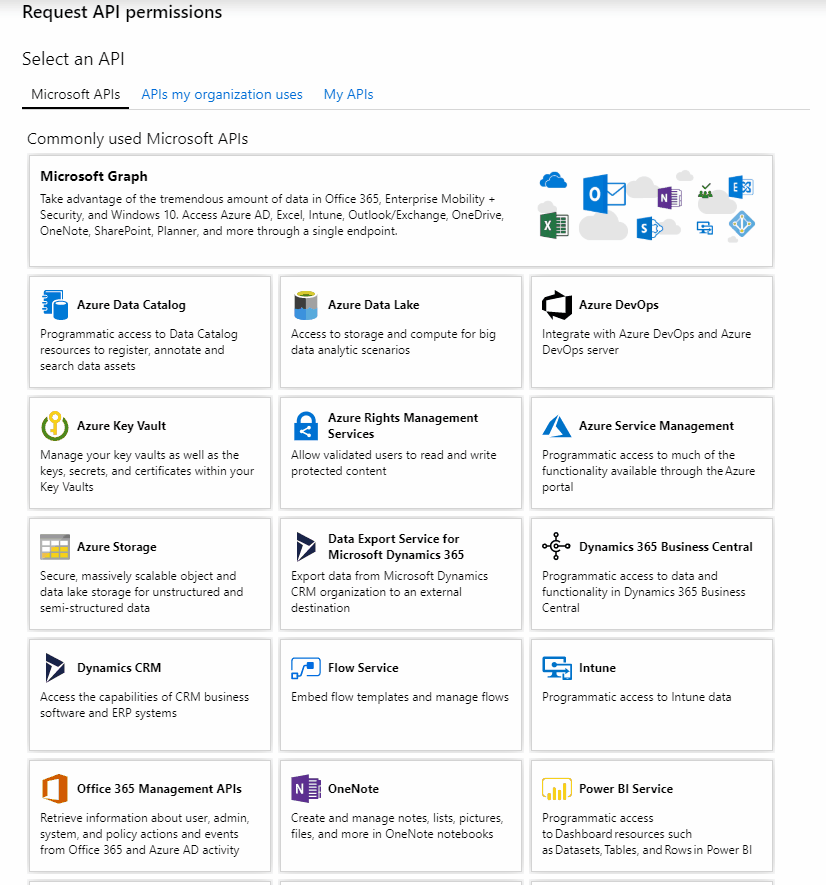Image resolution: width=826 pixels, height=885 pixels.
Task: Click the Azure AD diamond icon in Graph card
Action: click(741, 224)
